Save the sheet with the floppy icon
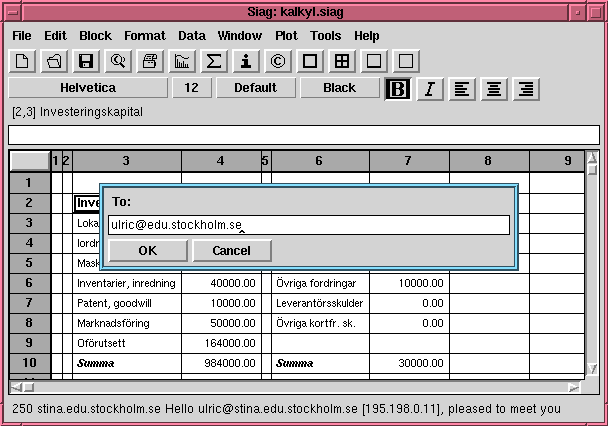Image resolution: width=608 pixels, height=426 pixels. pyautogui.click(x=86, y=61)
